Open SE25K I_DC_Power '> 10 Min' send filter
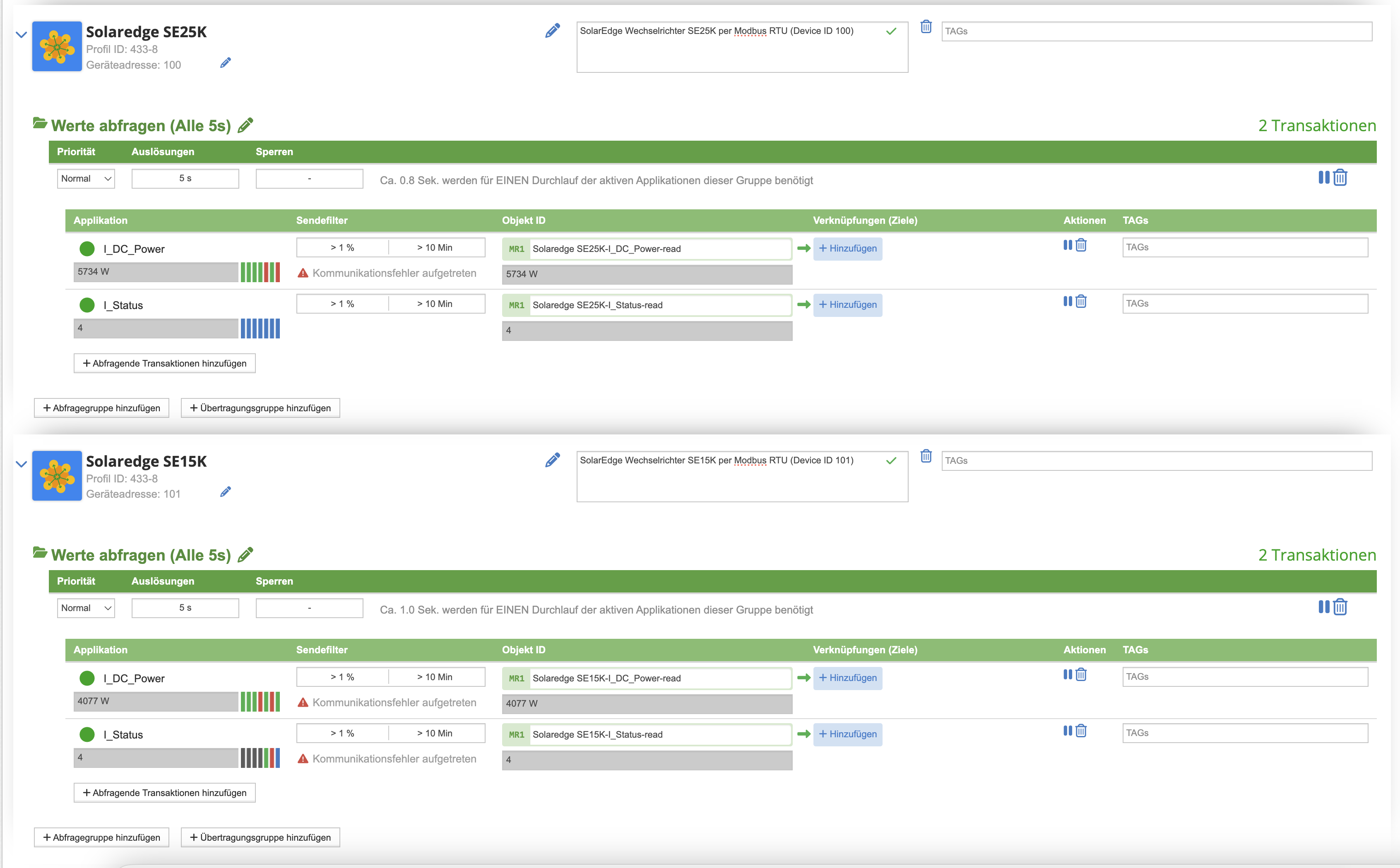The height and width of the screenshot is (868, 1400). pos(436,247)
